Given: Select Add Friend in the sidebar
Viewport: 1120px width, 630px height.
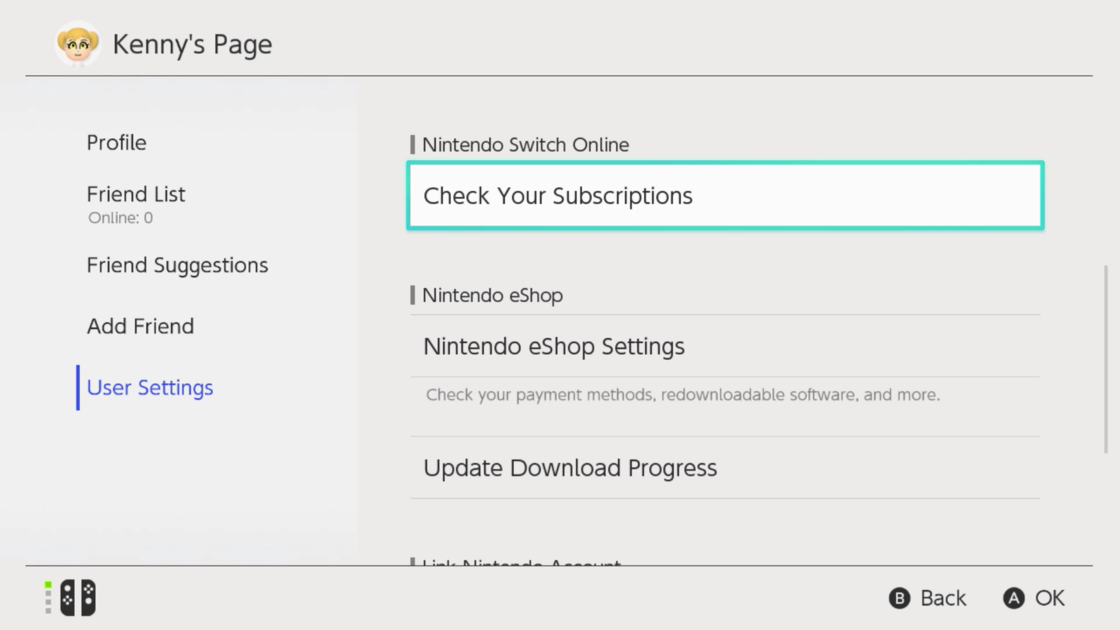Looking at the screenshot, I should tap(140, 327).
